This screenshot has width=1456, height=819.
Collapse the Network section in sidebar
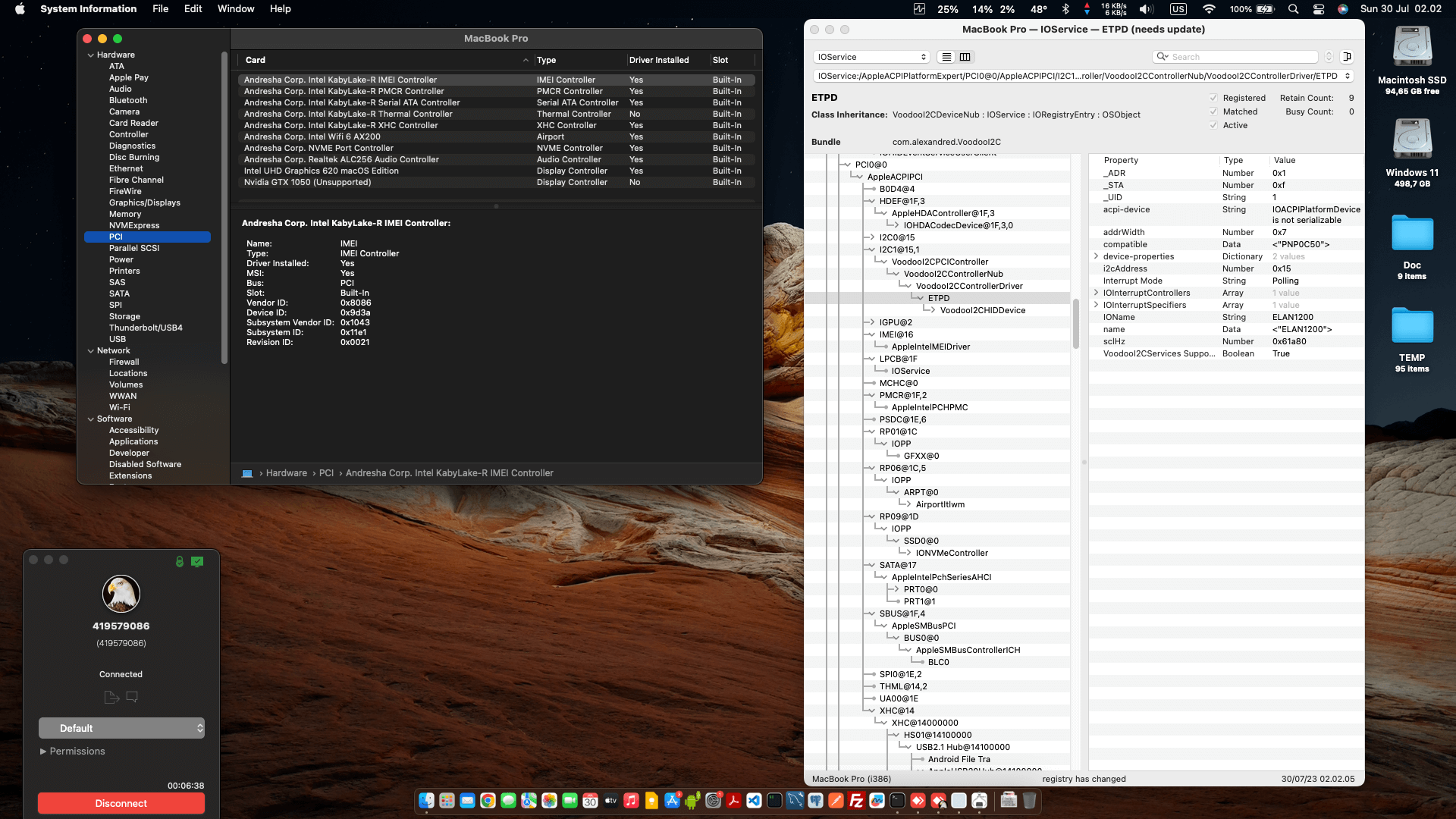91,350
